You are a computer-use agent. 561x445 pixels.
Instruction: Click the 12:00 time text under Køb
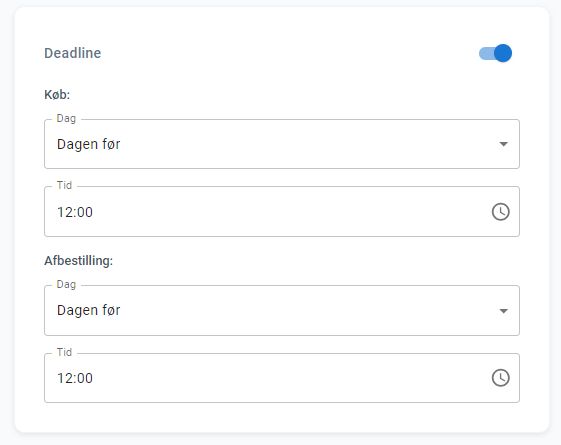coord(75,212)
